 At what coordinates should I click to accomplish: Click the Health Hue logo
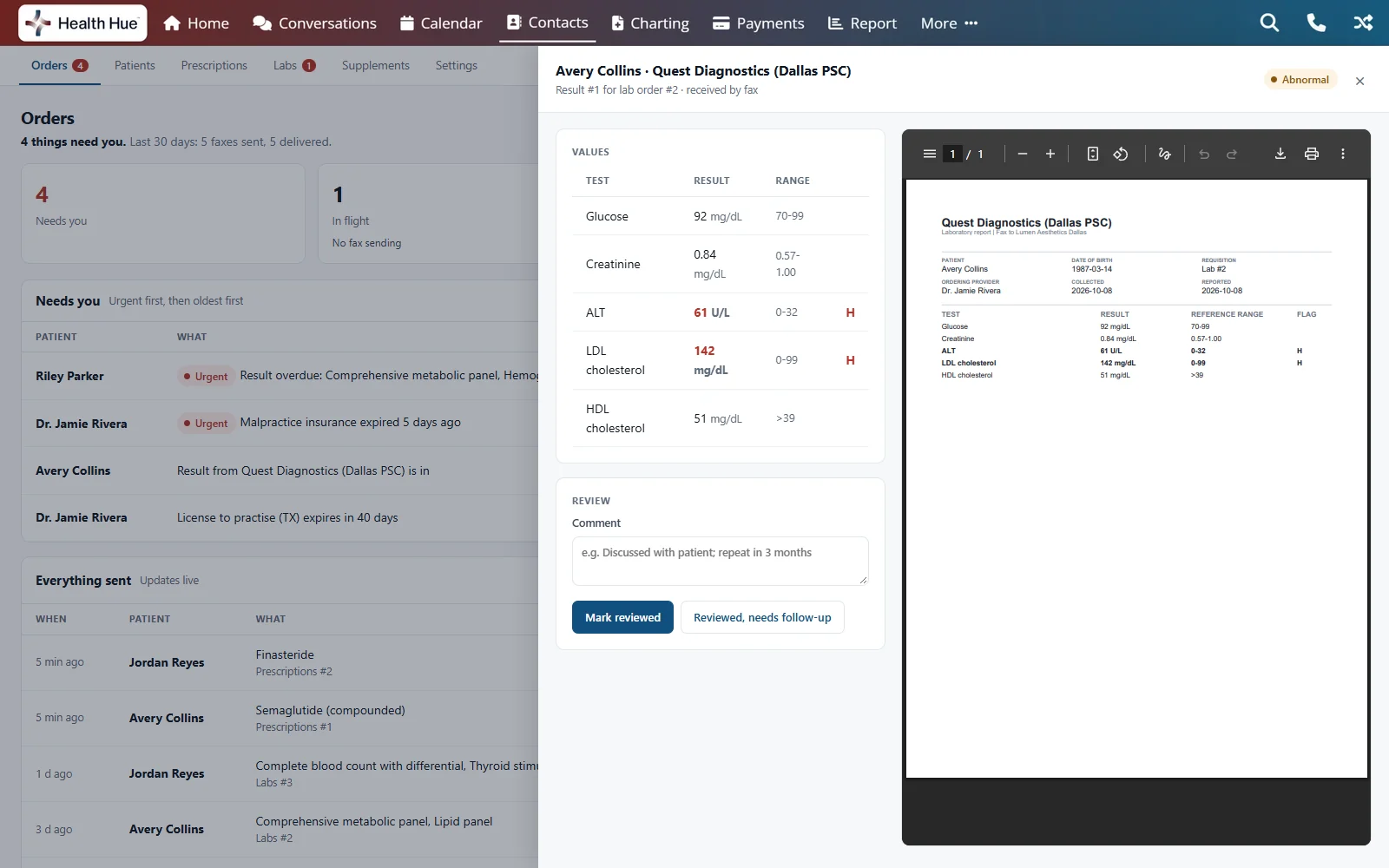point(82,23)
